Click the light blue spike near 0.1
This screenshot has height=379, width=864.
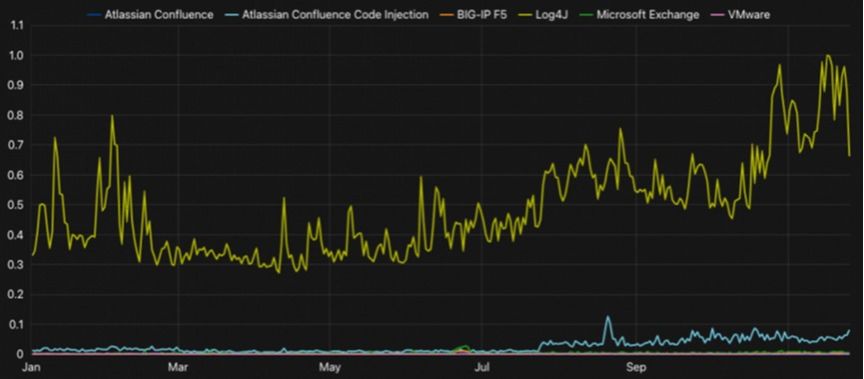click(608, 317)
